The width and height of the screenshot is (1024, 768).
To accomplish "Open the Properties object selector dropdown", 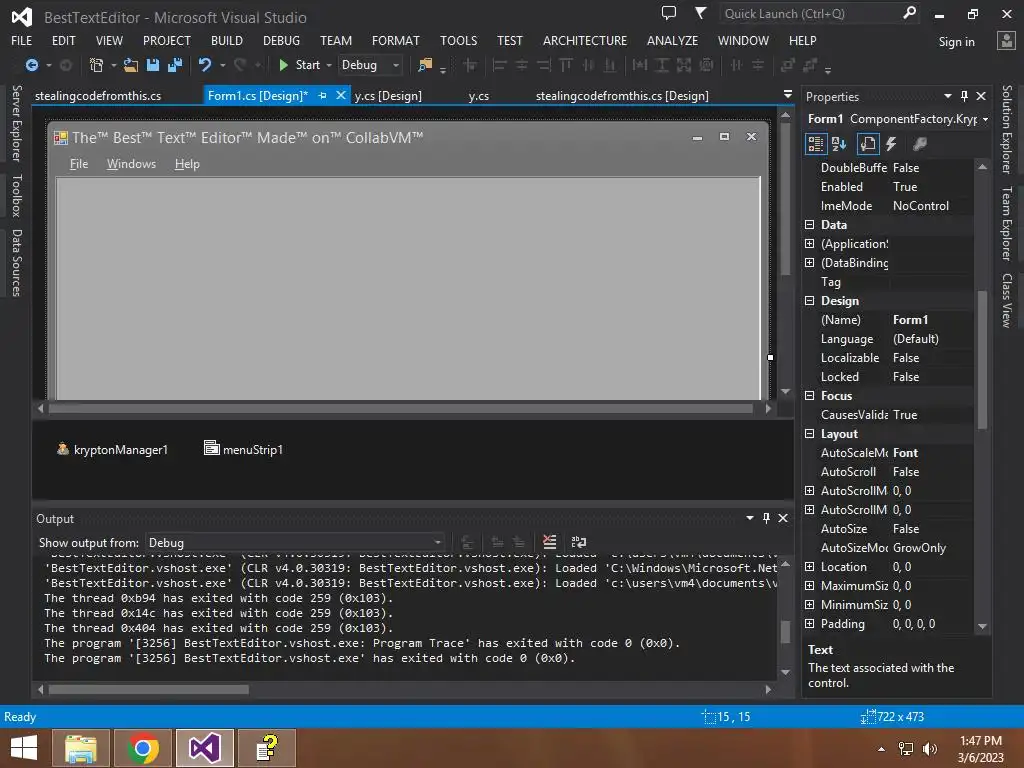I will pos(985,119).
